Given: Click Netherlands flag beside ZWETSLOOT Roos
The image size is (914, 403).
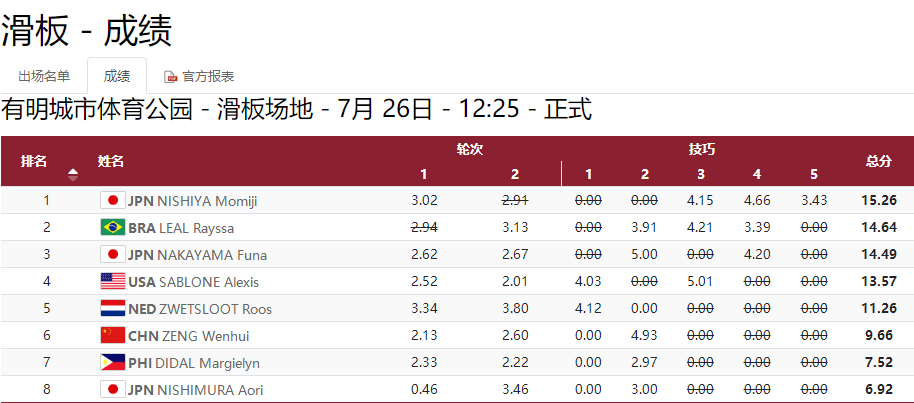Looking at the screenshot, I should [113, 309].
